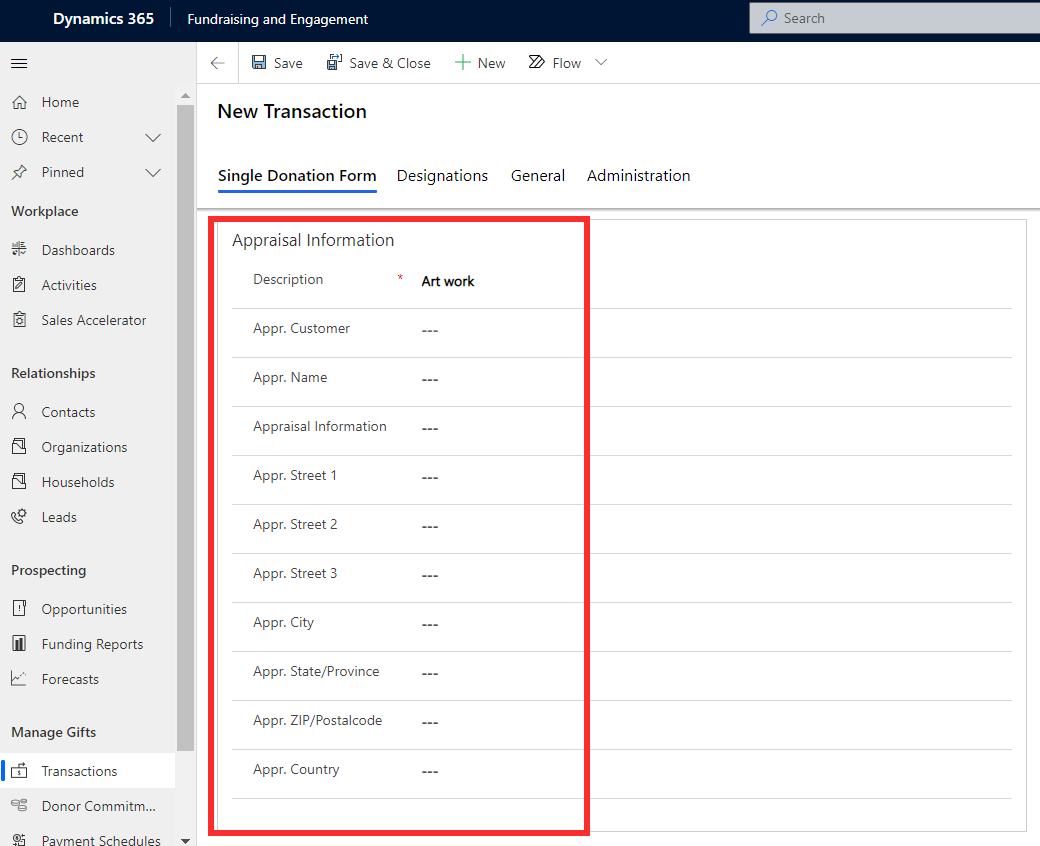Click the Sales Accelerator icon
The height and width of the screenshot is (846, 1040).
coord(20,320)
